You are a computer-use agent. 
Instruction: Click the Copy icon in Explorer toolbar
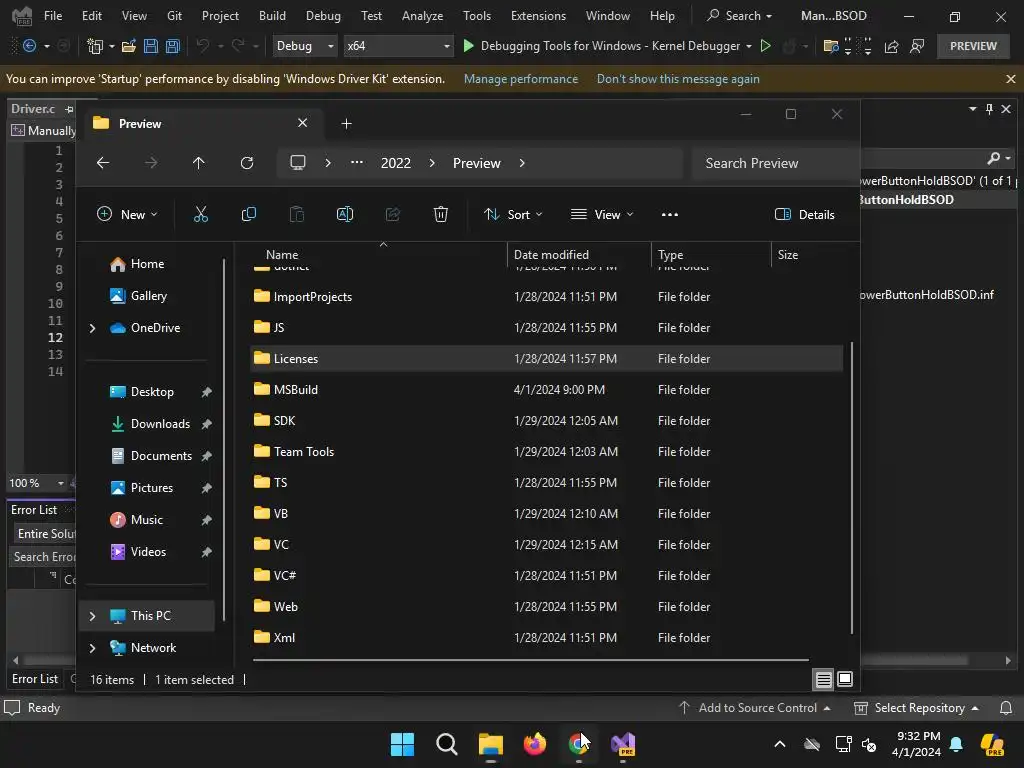point(248,214)
